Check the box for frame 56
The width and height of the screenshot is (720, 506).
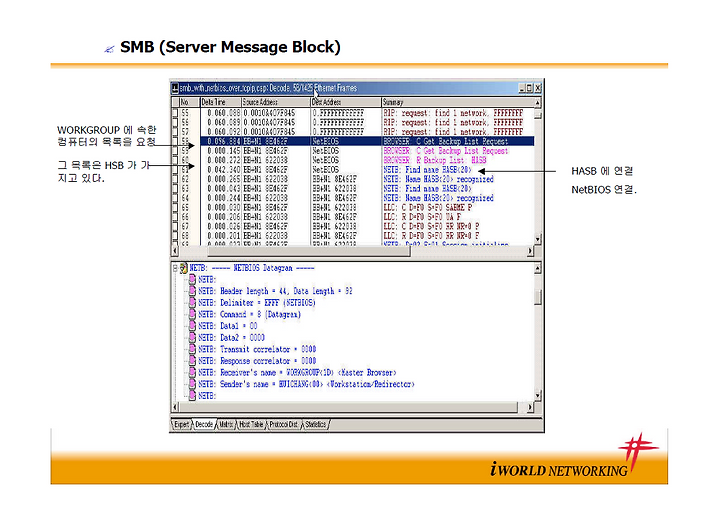pos(175,122)
